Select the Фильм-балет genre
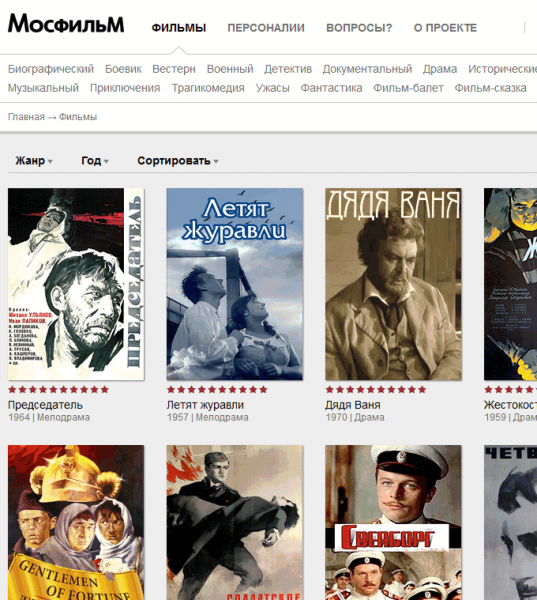 408,88
